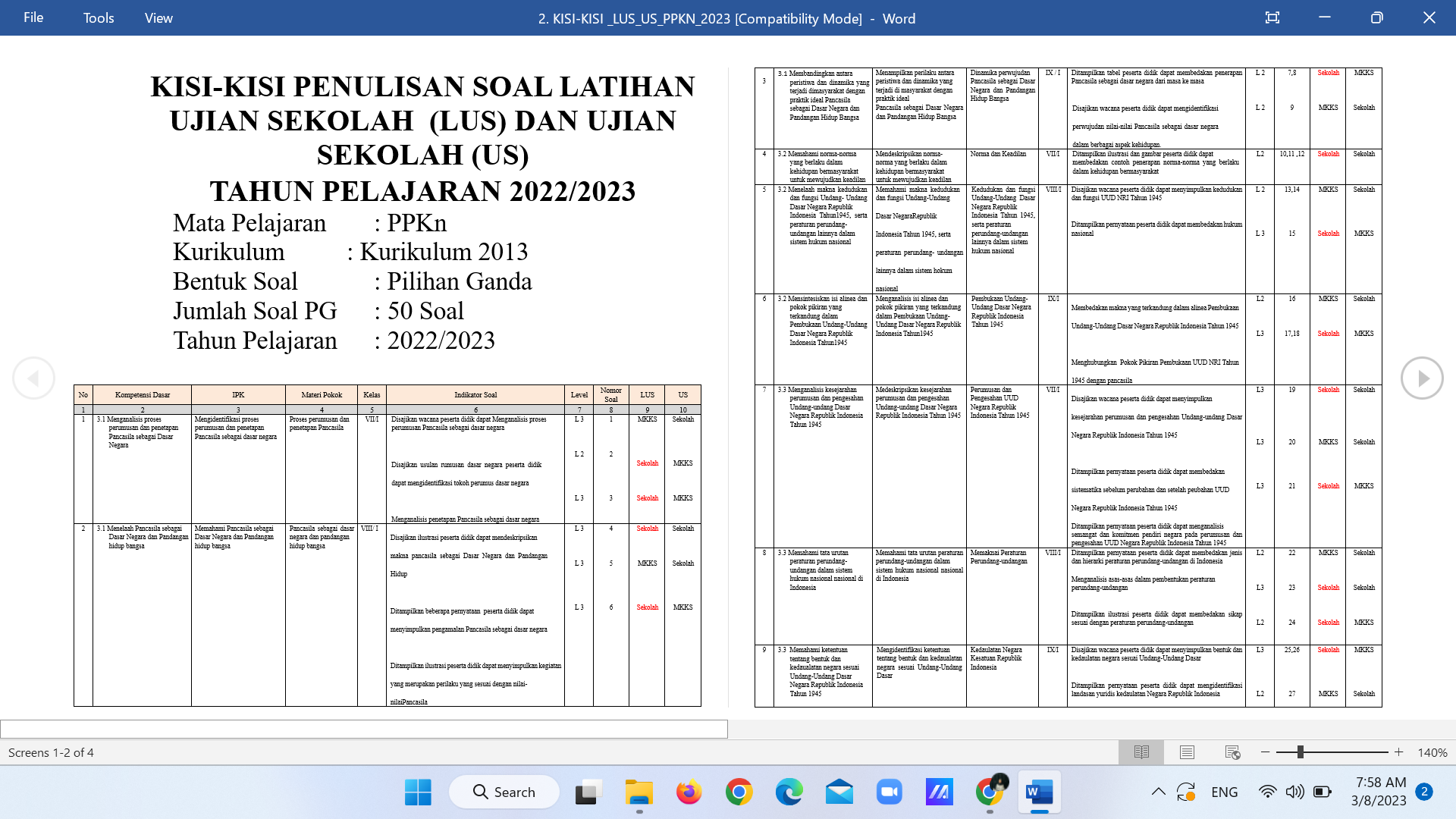Click horizontal scrollbar below the page
This screenshot has width=1456, height=819.
364,729
